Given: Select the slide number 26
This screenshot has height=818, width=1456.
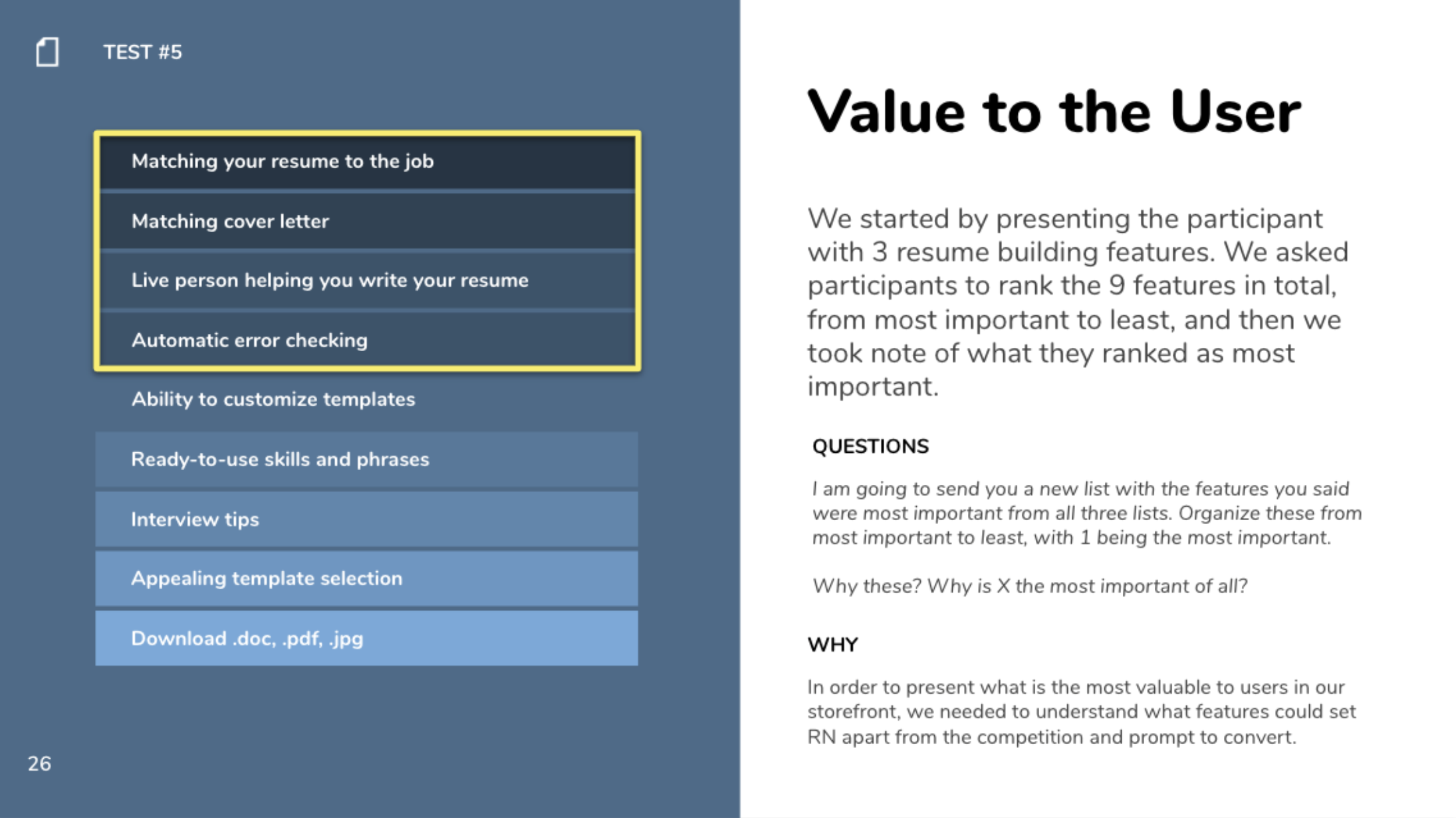Looking at the screenshot, I should click(39, 763).
